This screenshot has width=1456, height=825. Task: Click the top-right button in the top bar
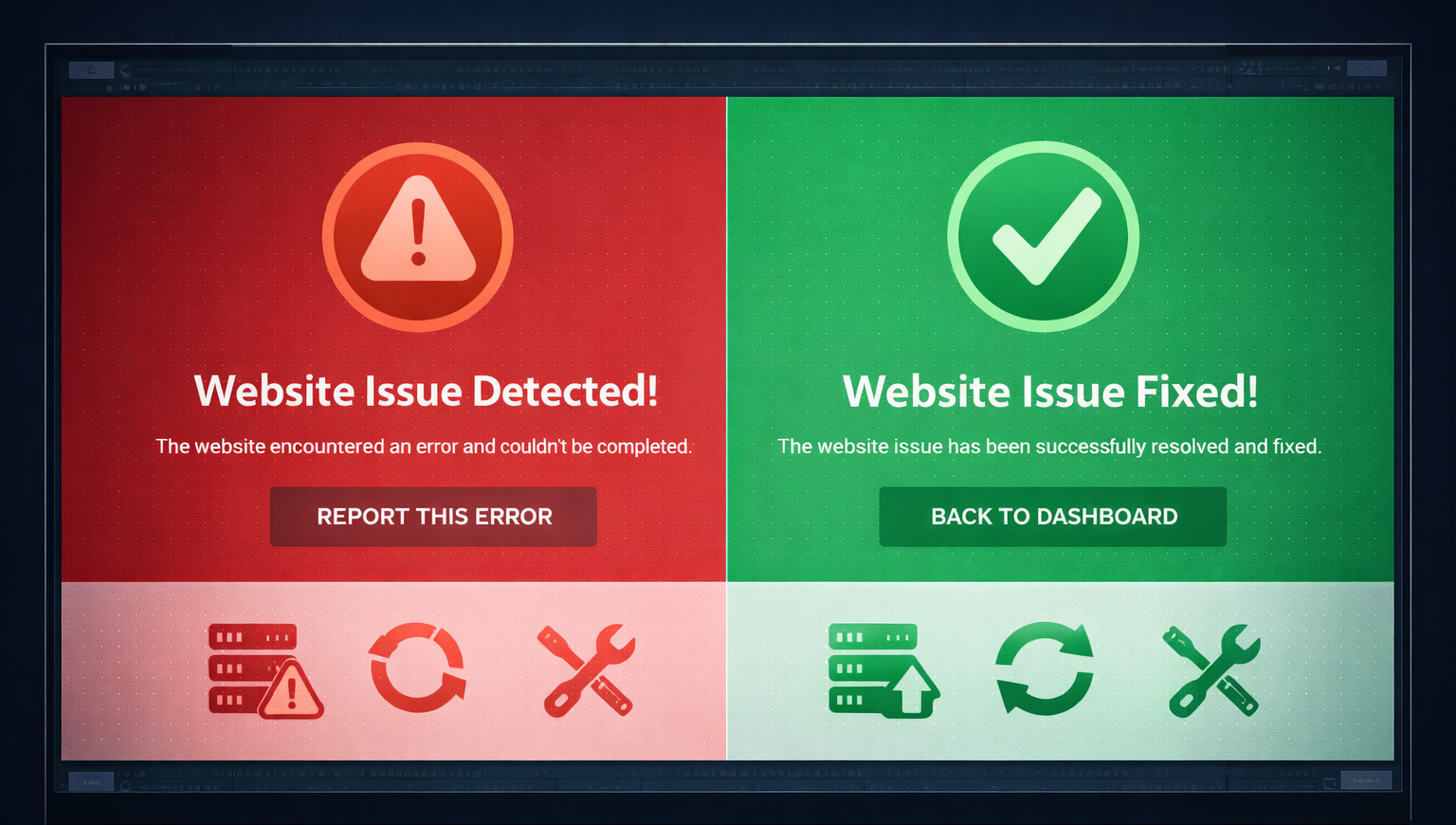point(1366,68)
